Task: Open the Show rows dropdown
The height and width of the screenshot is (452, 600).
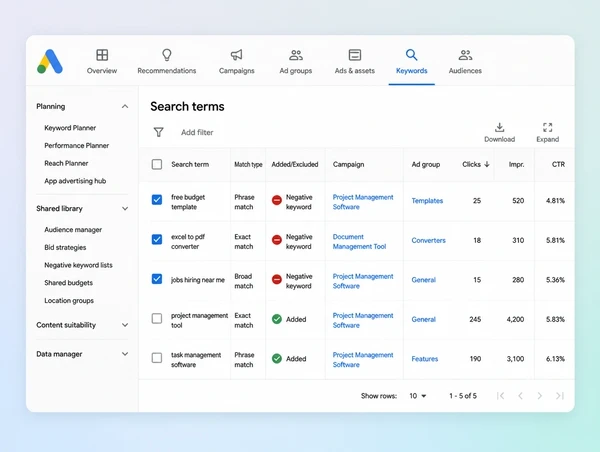Action: coord(417,396)
